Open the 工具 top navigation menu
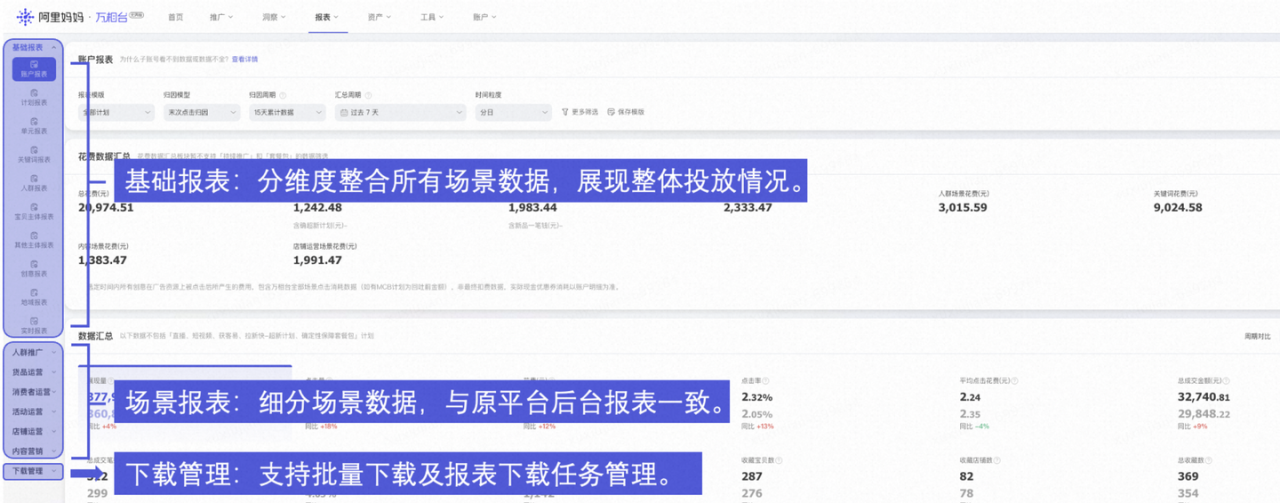 click(x=432, y=17)
